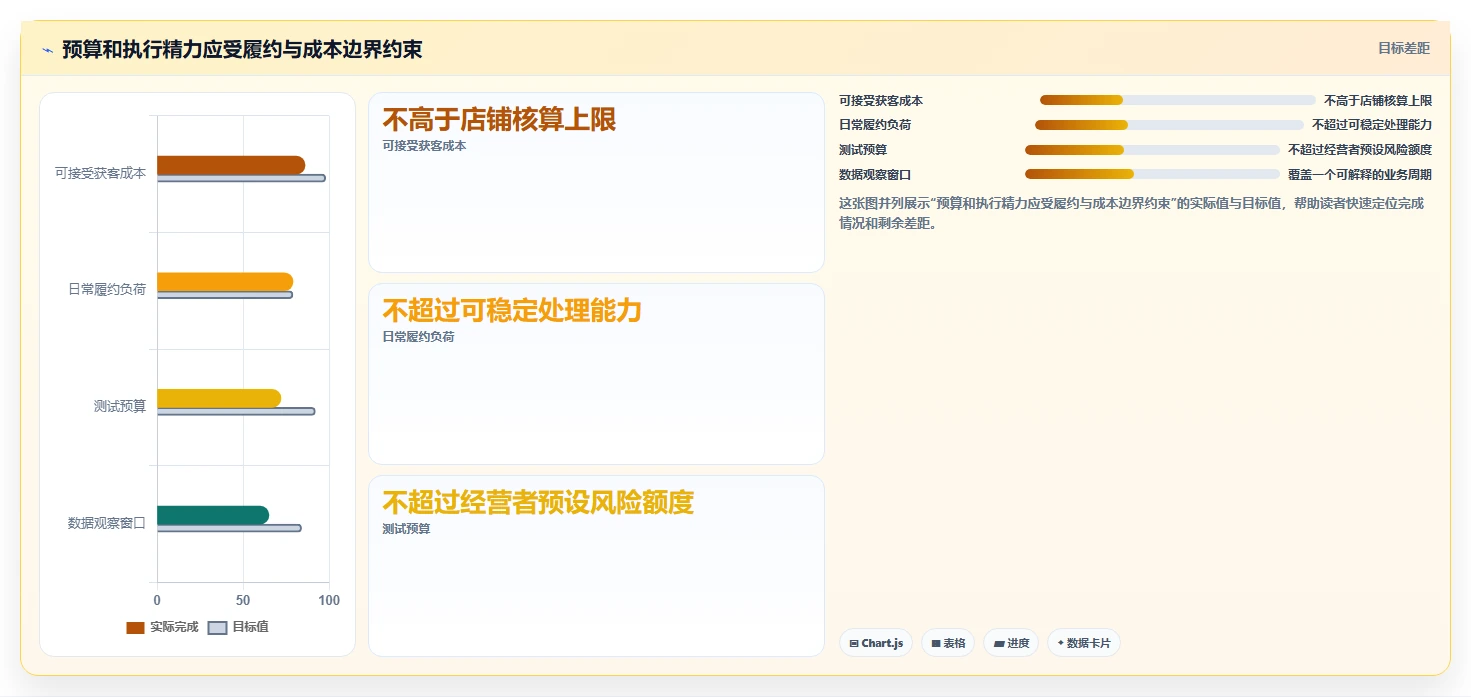Click the chart description paragraph text

[1131, 213]
